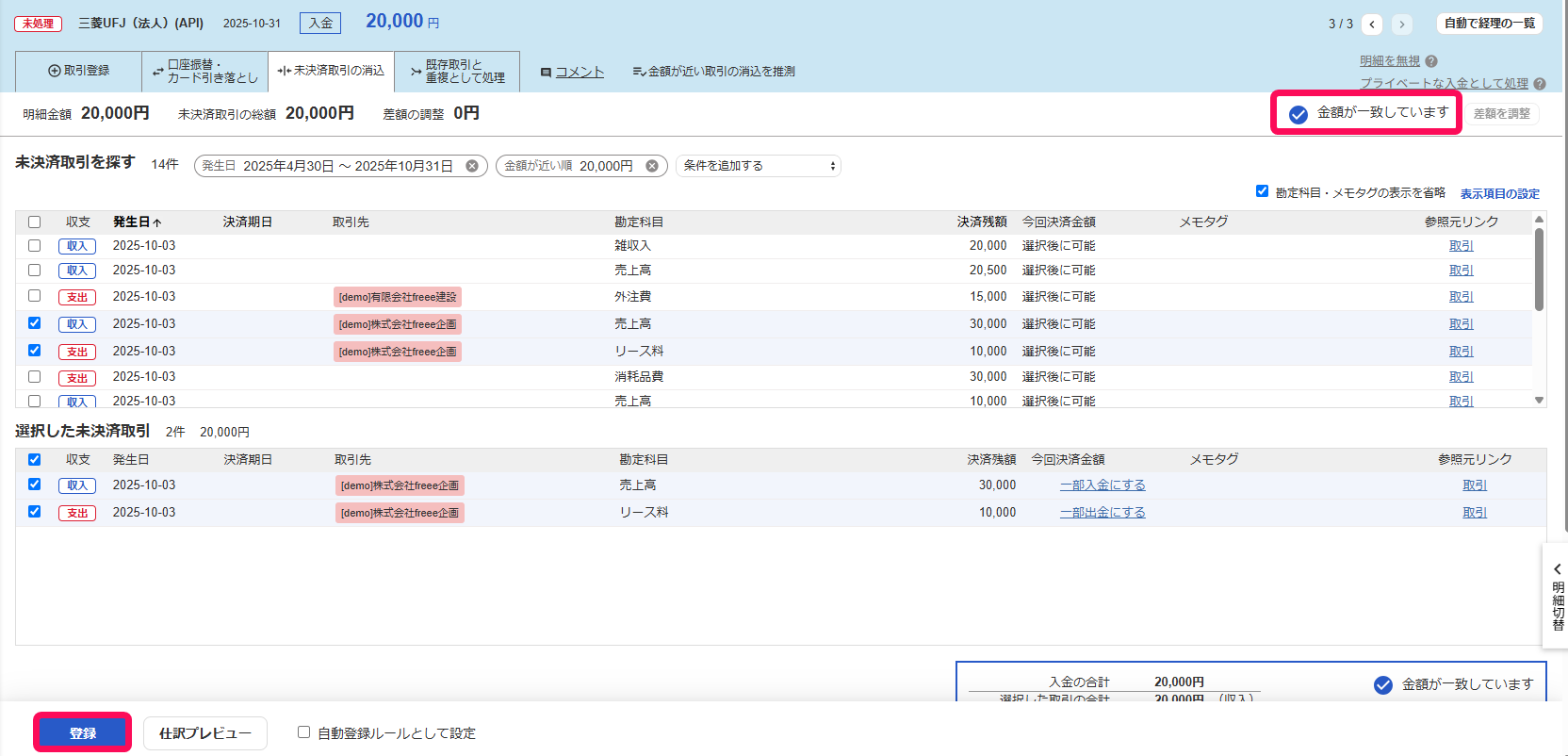The height and width of the screenshot is (756, 1568).
Task: Click the [demo]有限会社freee建設 partner tag
Action: tap(398, 297)
